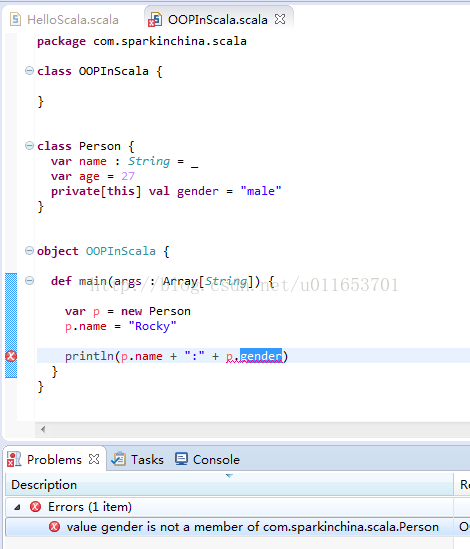Image resolution: width=470 pixels, height=549 pixels.
Task: Sort by the Description column header
Action: point(229,485)
